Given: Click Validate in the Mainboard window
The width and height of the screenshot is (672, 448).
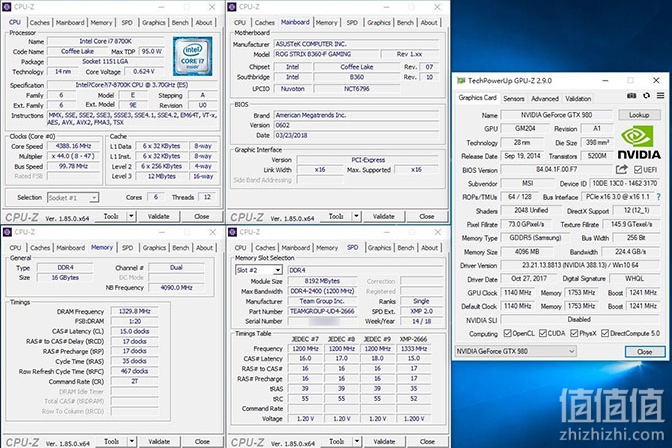Looking at the screenshot, I should pyautogui.click(x=384, y=216).
